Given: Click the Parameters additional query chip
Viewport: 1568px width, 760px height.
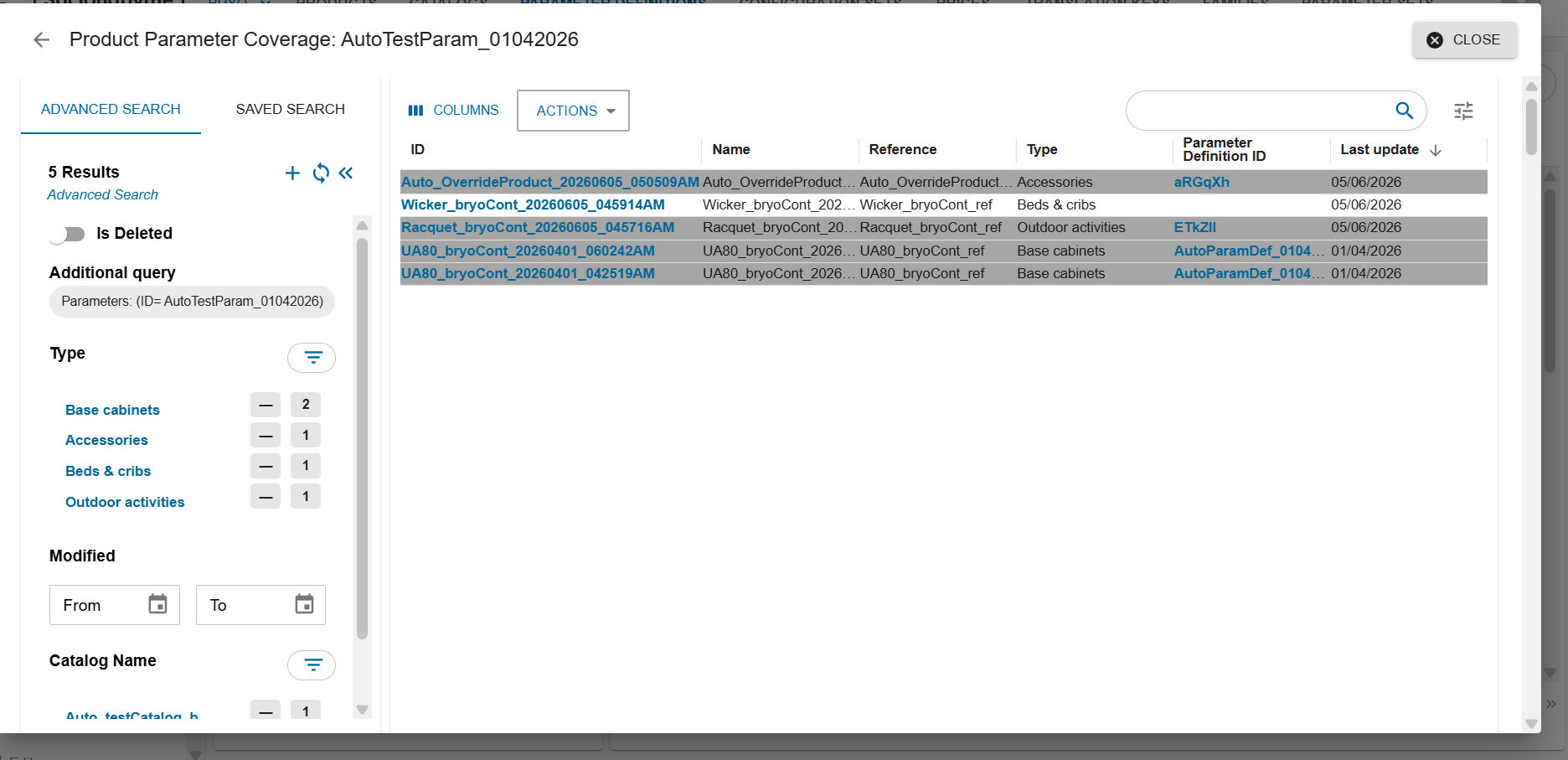Looking at the screenshot, I should (x=192, y=301).
